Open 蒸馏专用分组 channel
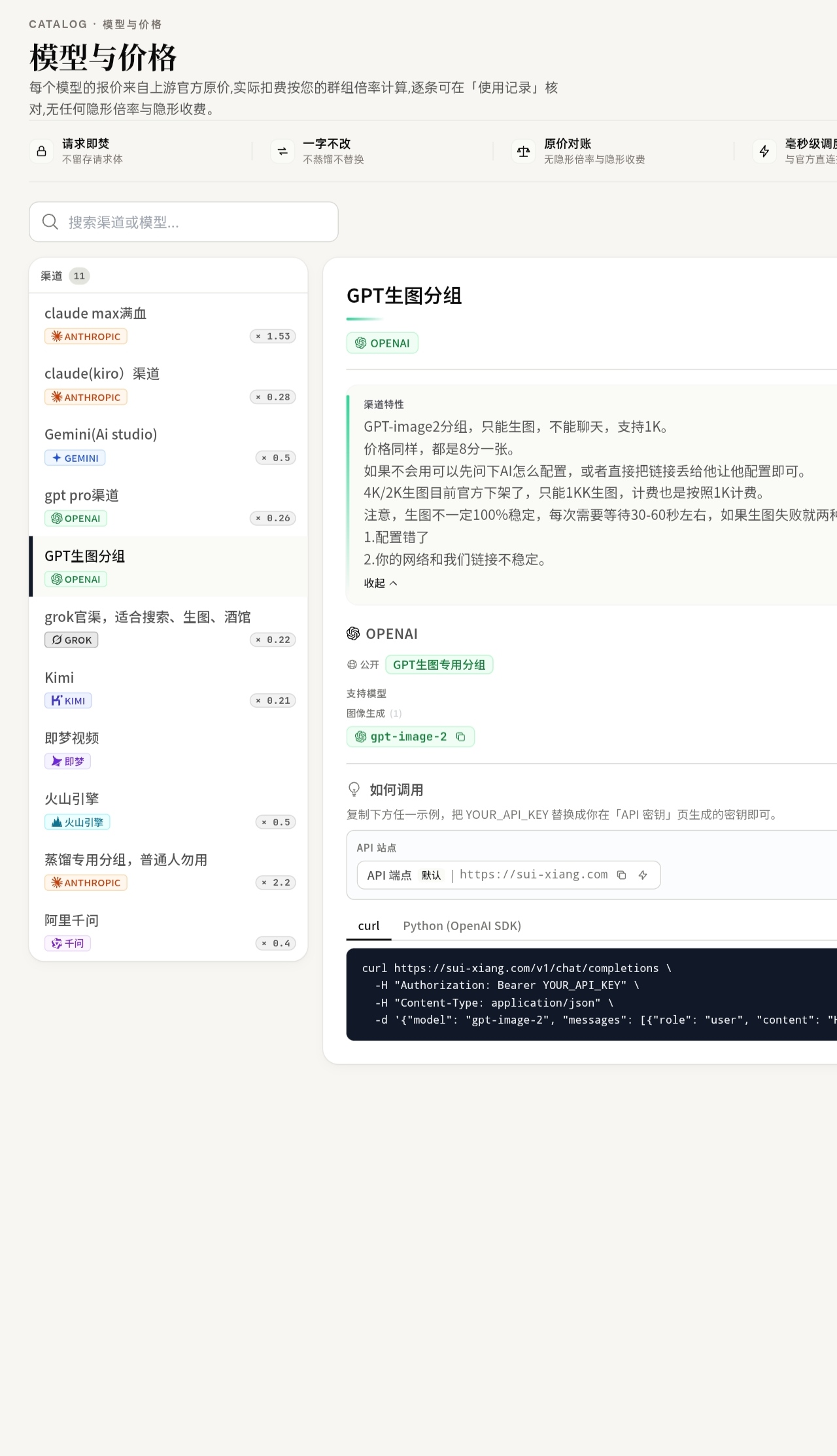This screenshot has height=1456, width=837. (x=169, y=870)
